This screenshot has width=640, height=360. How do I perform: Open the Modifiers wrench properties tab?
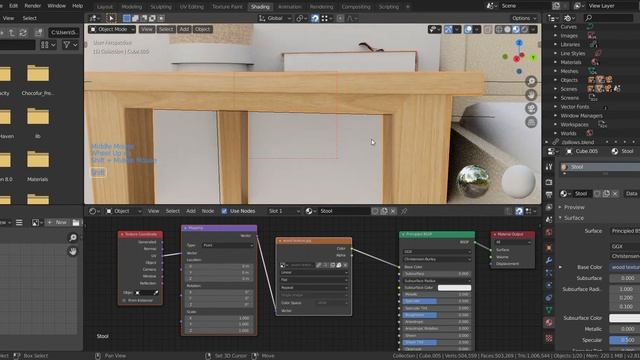click(549, 260)
